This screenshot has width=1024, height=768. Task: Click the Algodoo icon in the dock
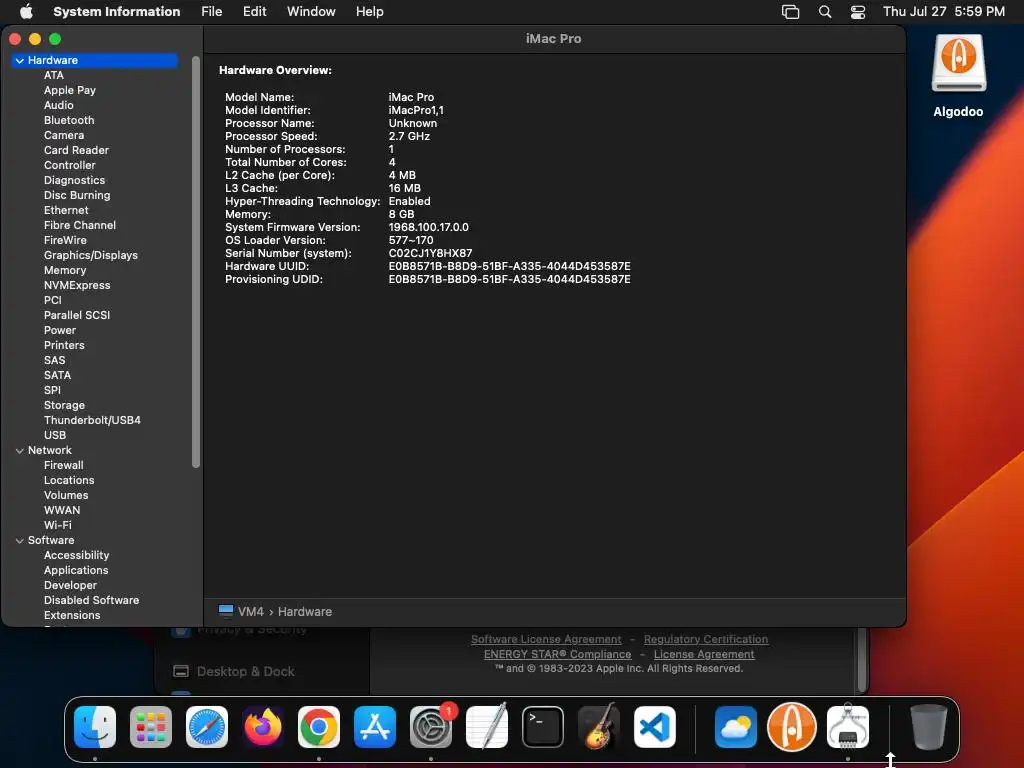pos(792,727)
